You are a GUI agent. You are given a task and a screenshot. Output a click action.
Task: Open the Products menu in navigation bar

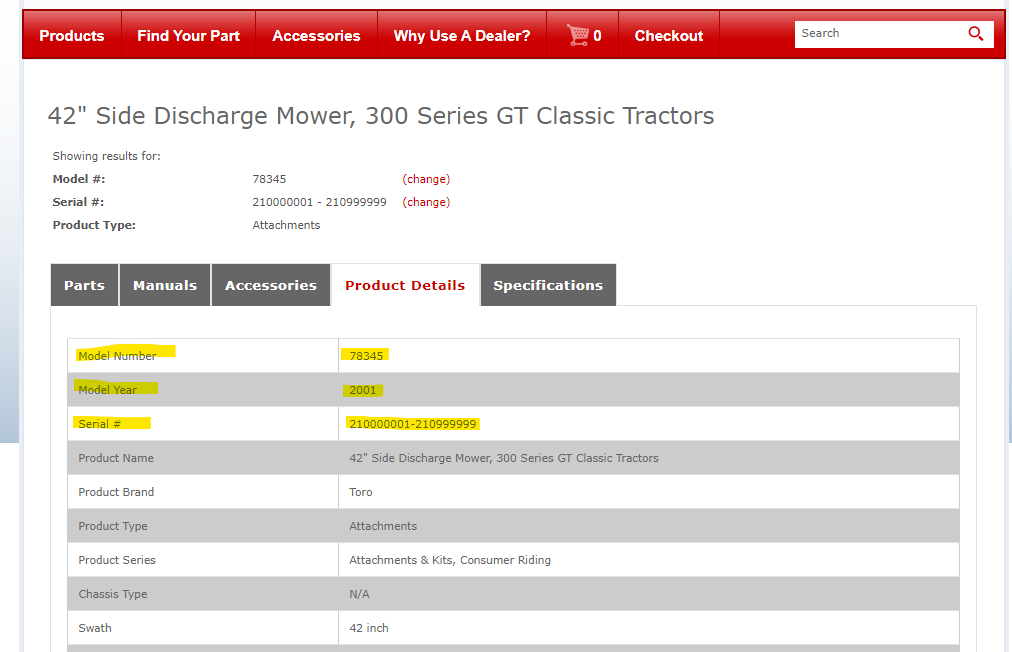click(72, 36)
